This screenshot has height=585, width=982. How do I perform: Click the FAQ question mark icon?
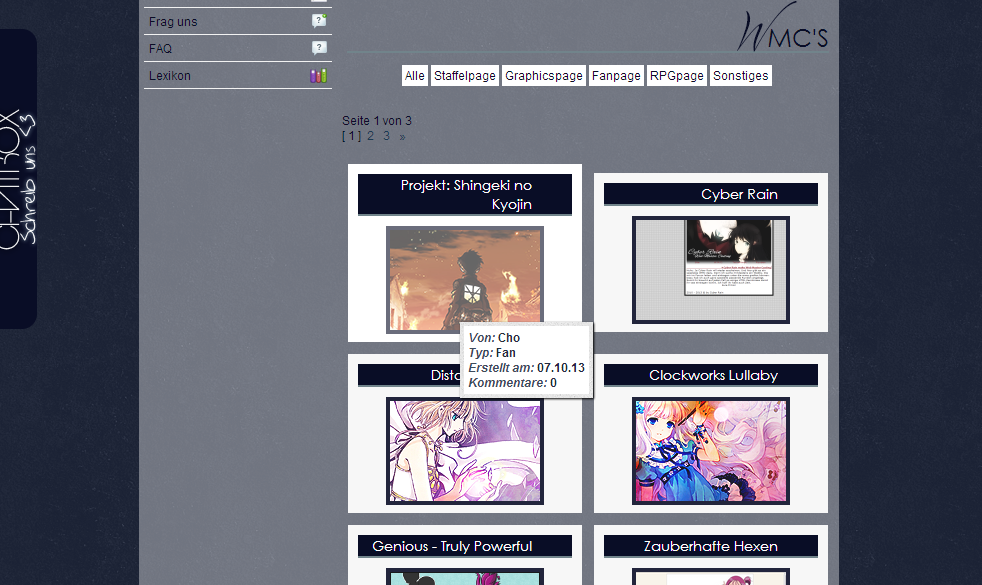319,48
